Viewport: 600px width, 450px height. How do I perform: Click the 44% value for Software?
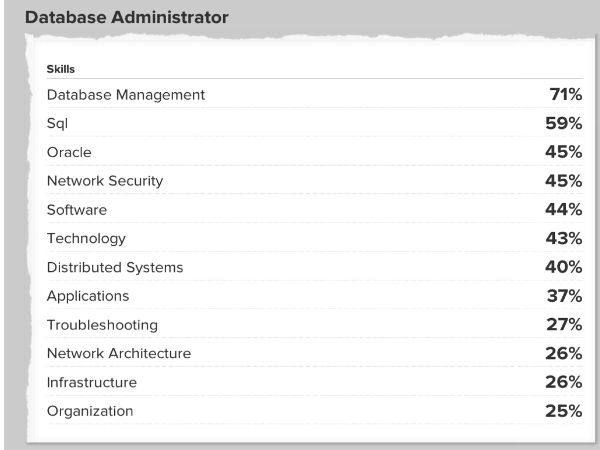tap(565, 210)
